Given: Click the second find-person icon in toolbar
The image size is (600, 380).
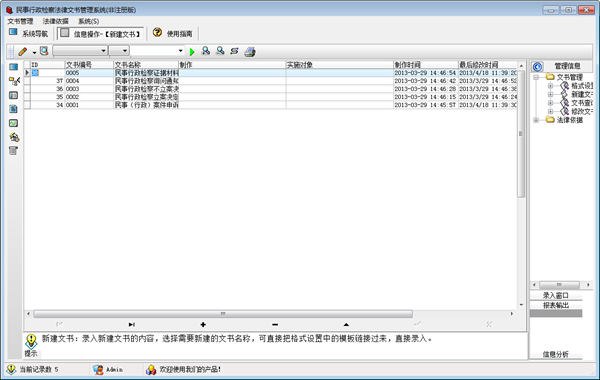Looking at the screenshot, I should point(220,51).
